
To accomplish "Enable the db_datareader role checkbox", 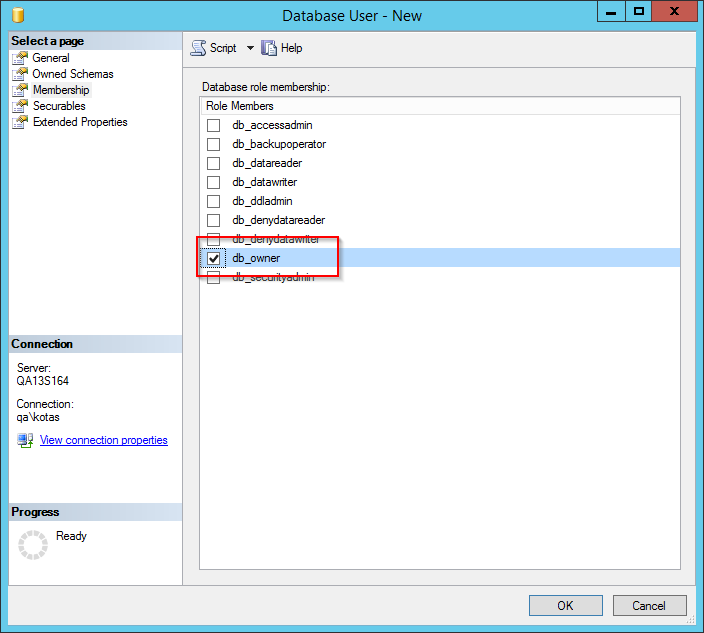I will [213, 163].
